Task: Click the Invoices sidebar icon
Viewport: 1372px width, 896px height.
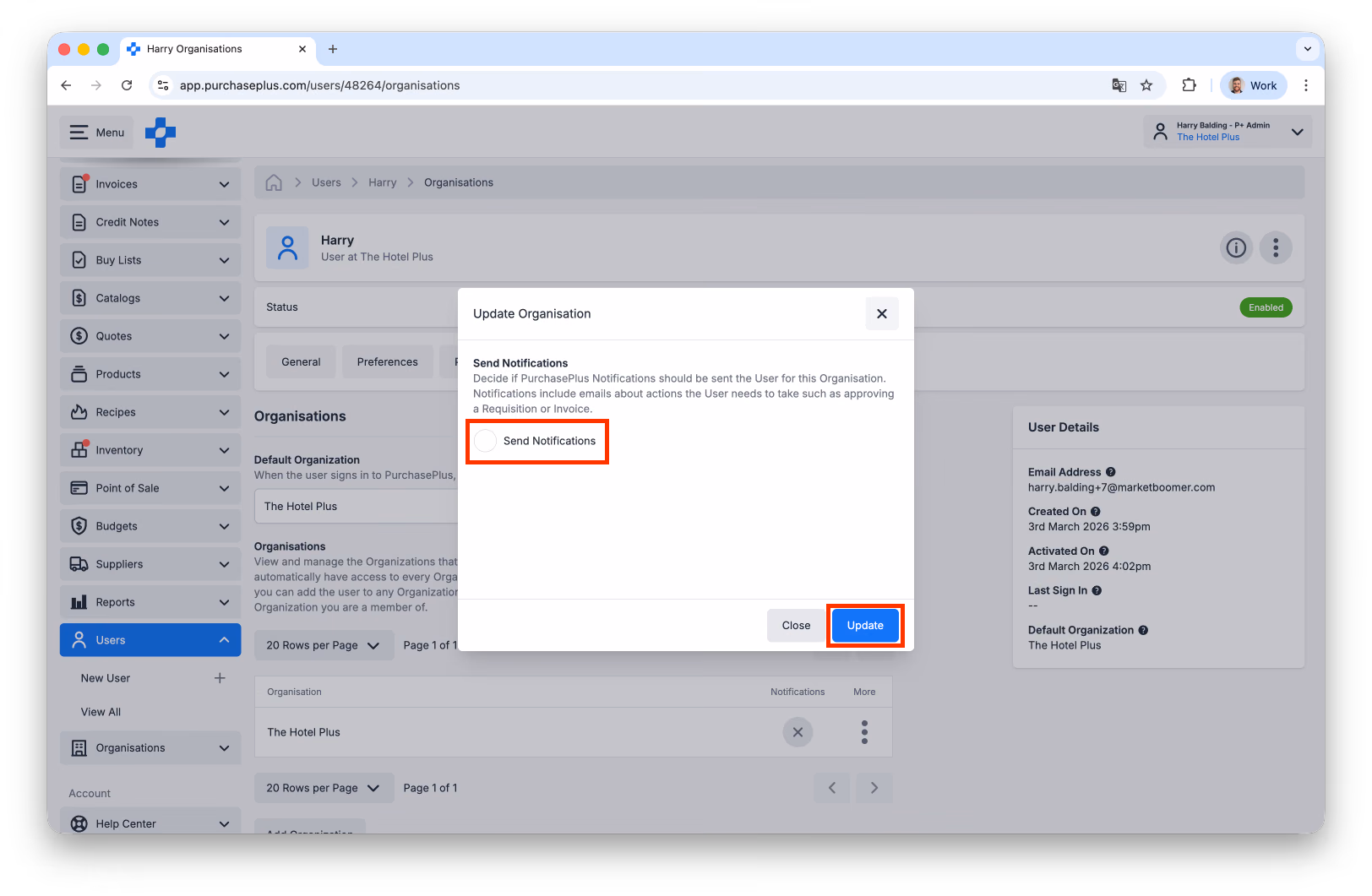Action: coord(79,184)
